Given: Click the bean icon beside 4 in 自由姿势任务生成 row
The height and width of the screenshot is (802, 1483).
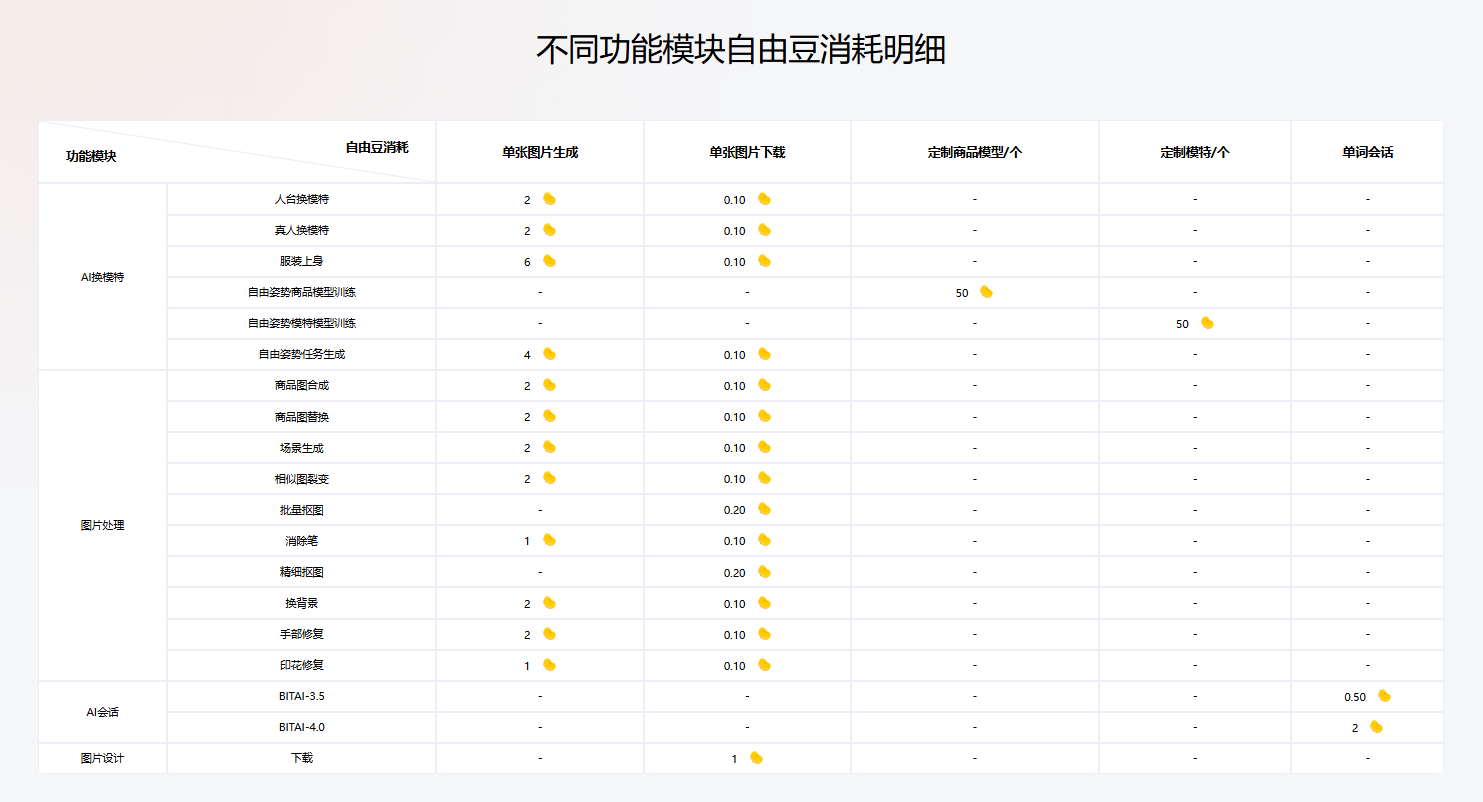Looking at the screenshot, I should [549, 354].
